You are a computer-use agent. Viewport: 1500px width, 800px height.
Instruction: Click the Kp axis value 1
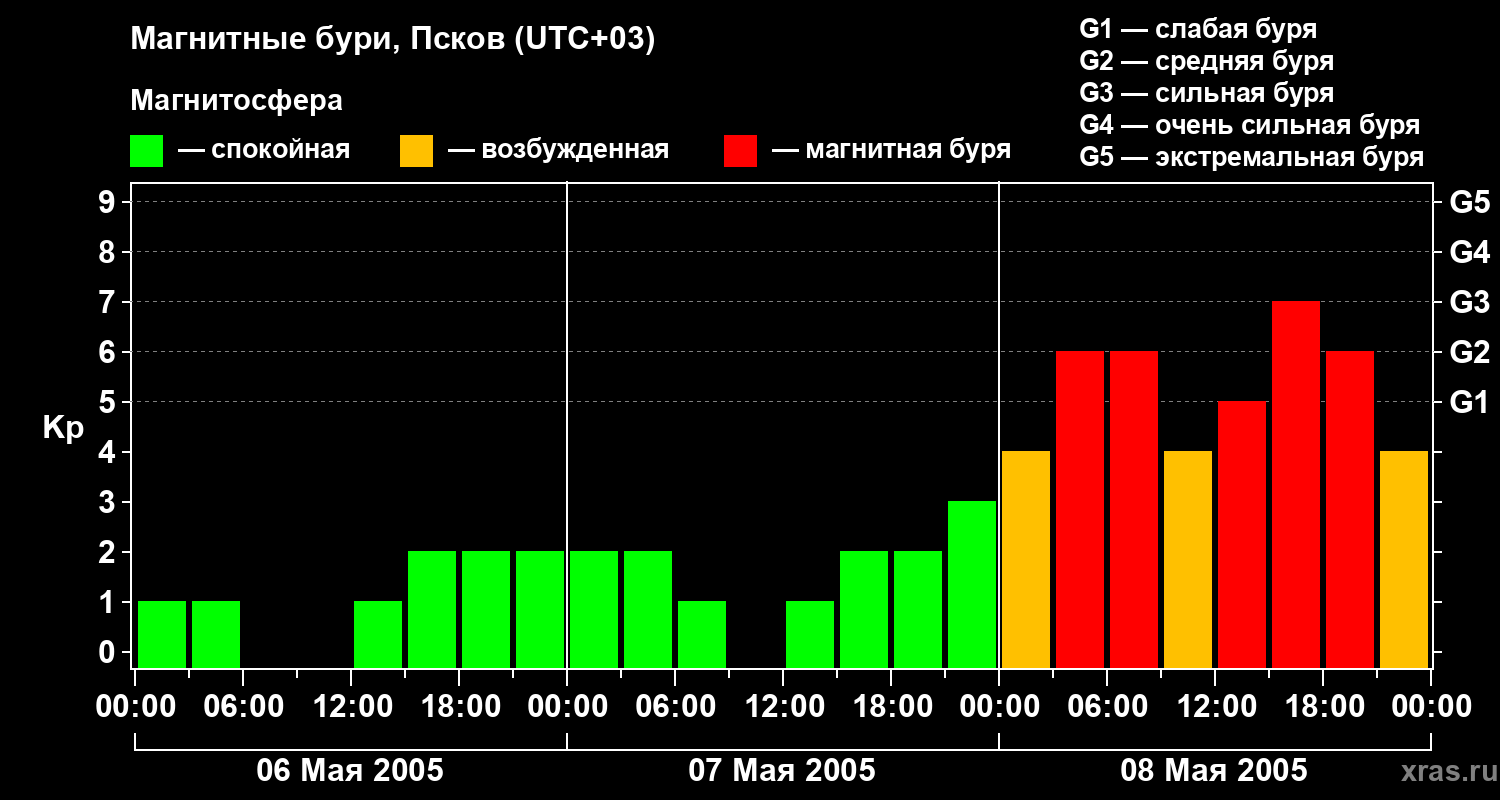pyautogui.click(x=109, y=602)
